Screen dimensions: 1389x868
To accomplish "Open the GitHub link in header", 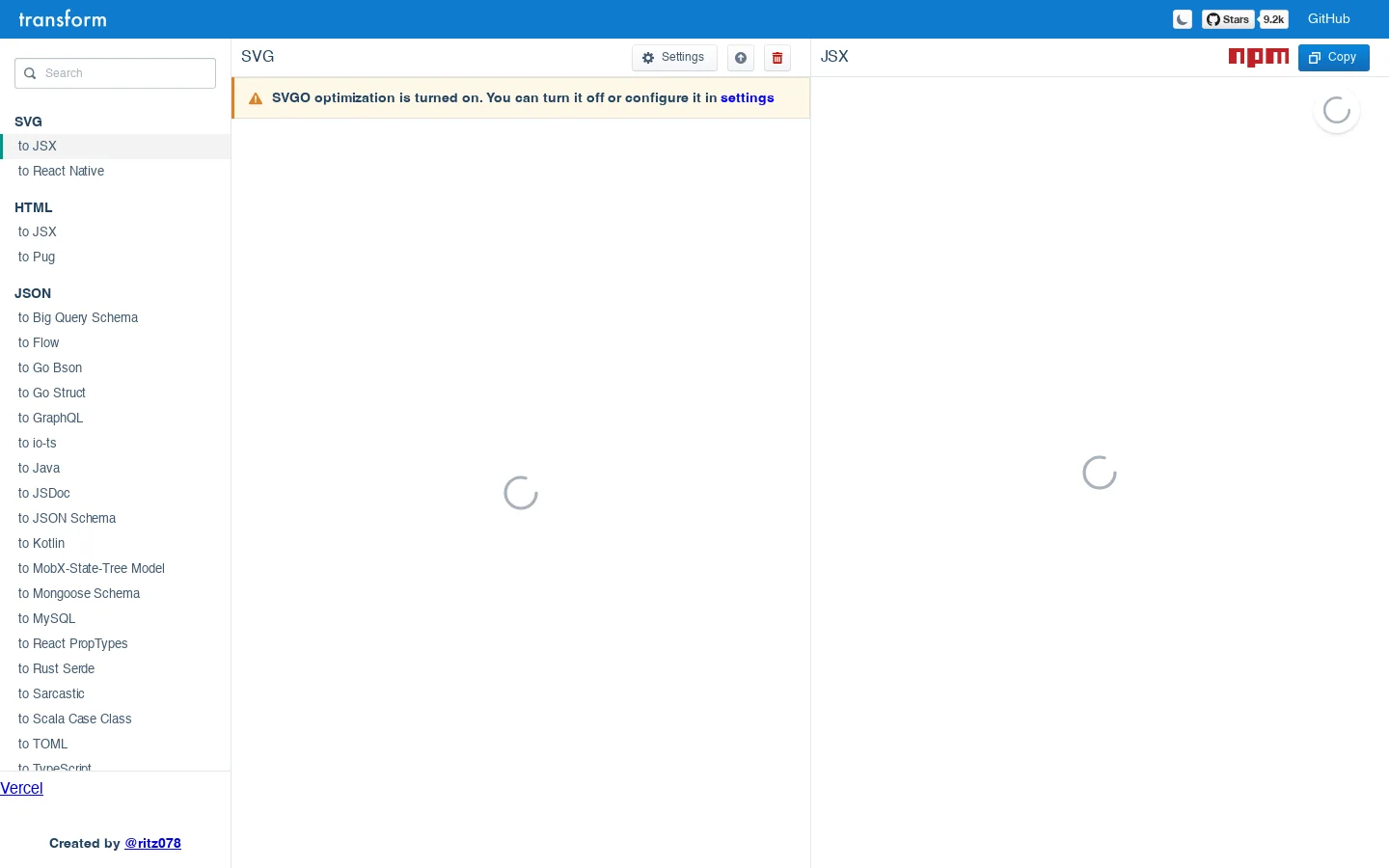I will [x=1328, y=19].
